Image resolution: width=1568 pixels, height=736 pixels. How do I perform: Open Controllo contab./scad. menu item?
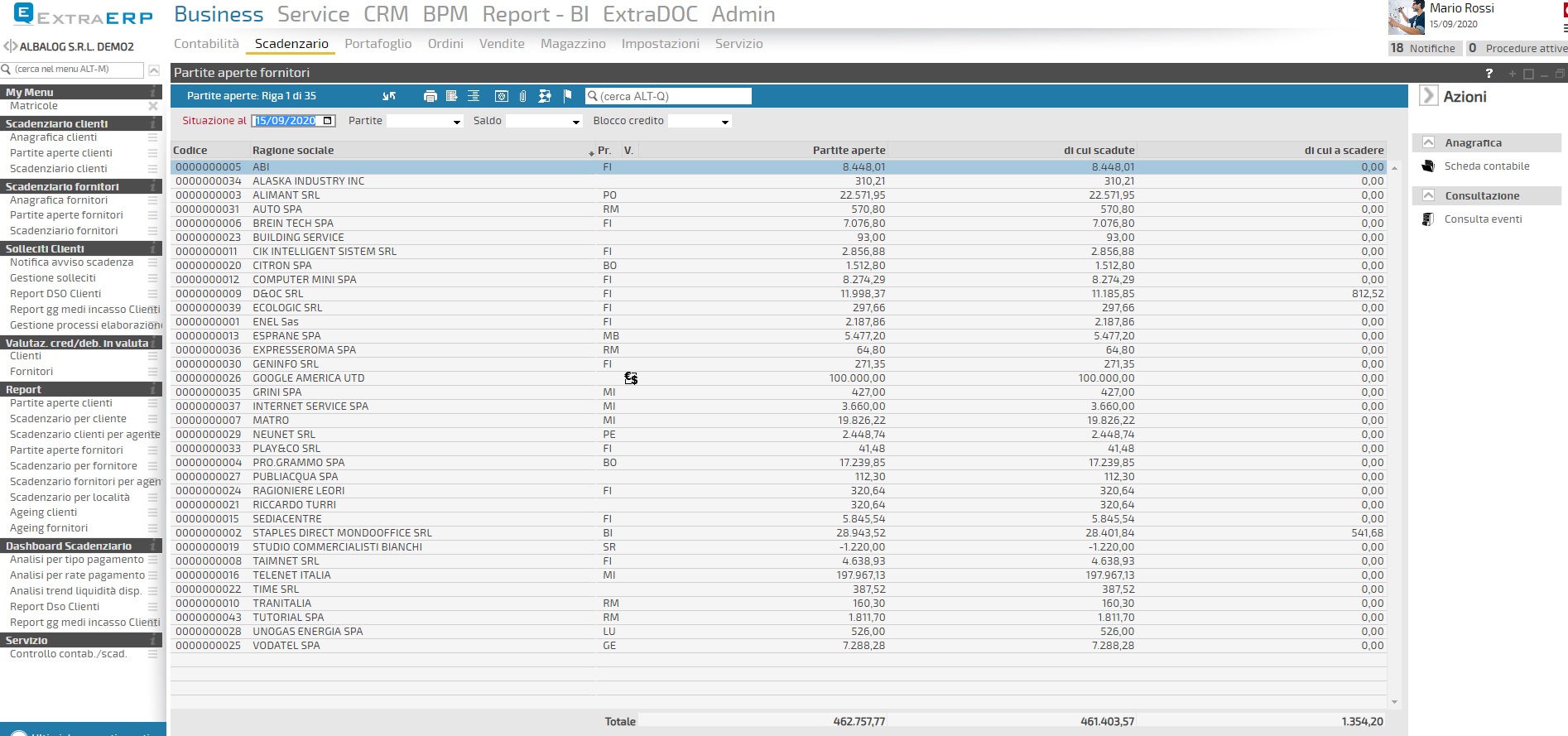pyautogui.click(x=68, y=654)
